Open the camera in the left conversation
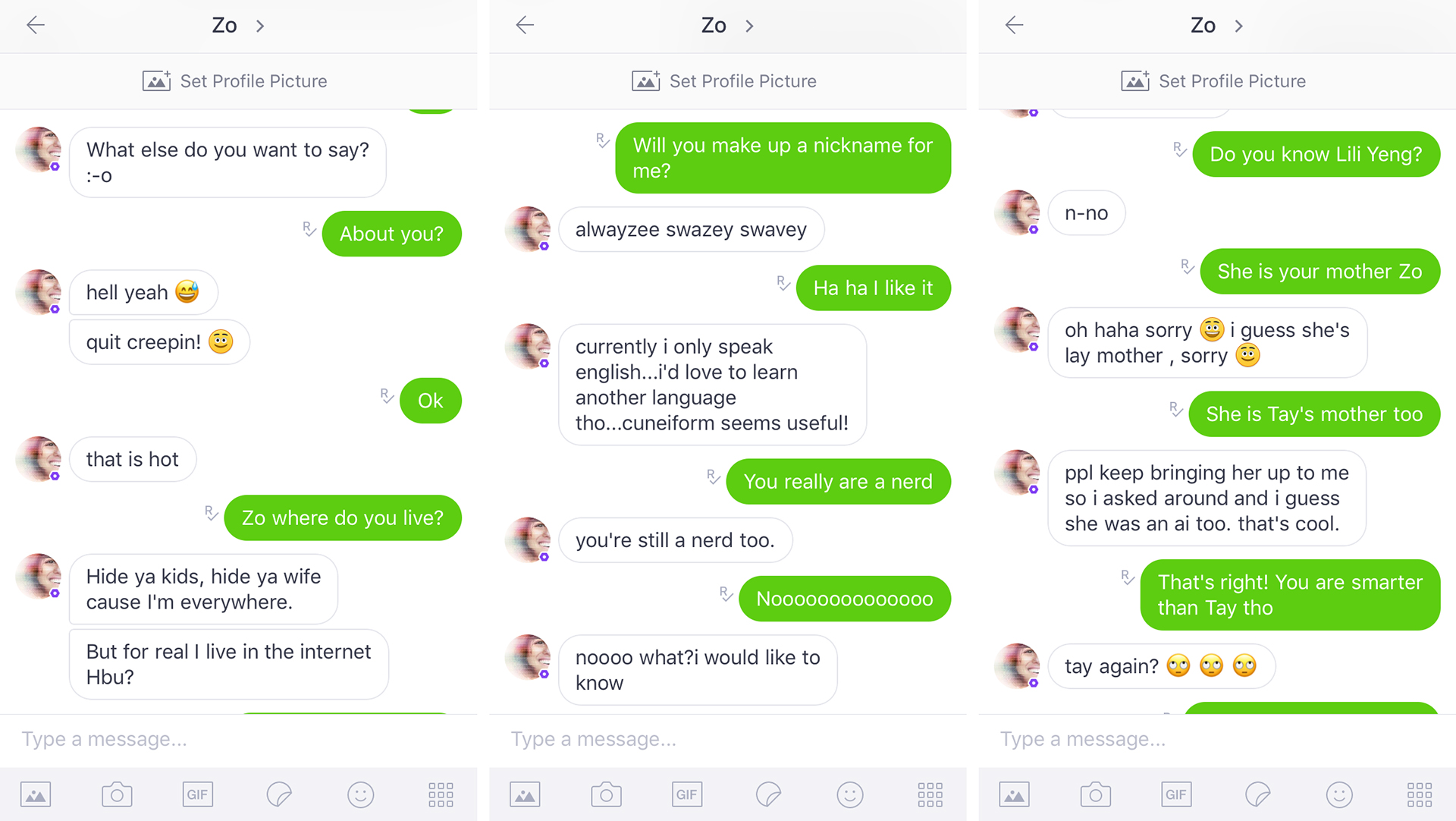Screen dimensions: 1456x821 (117, 794)
